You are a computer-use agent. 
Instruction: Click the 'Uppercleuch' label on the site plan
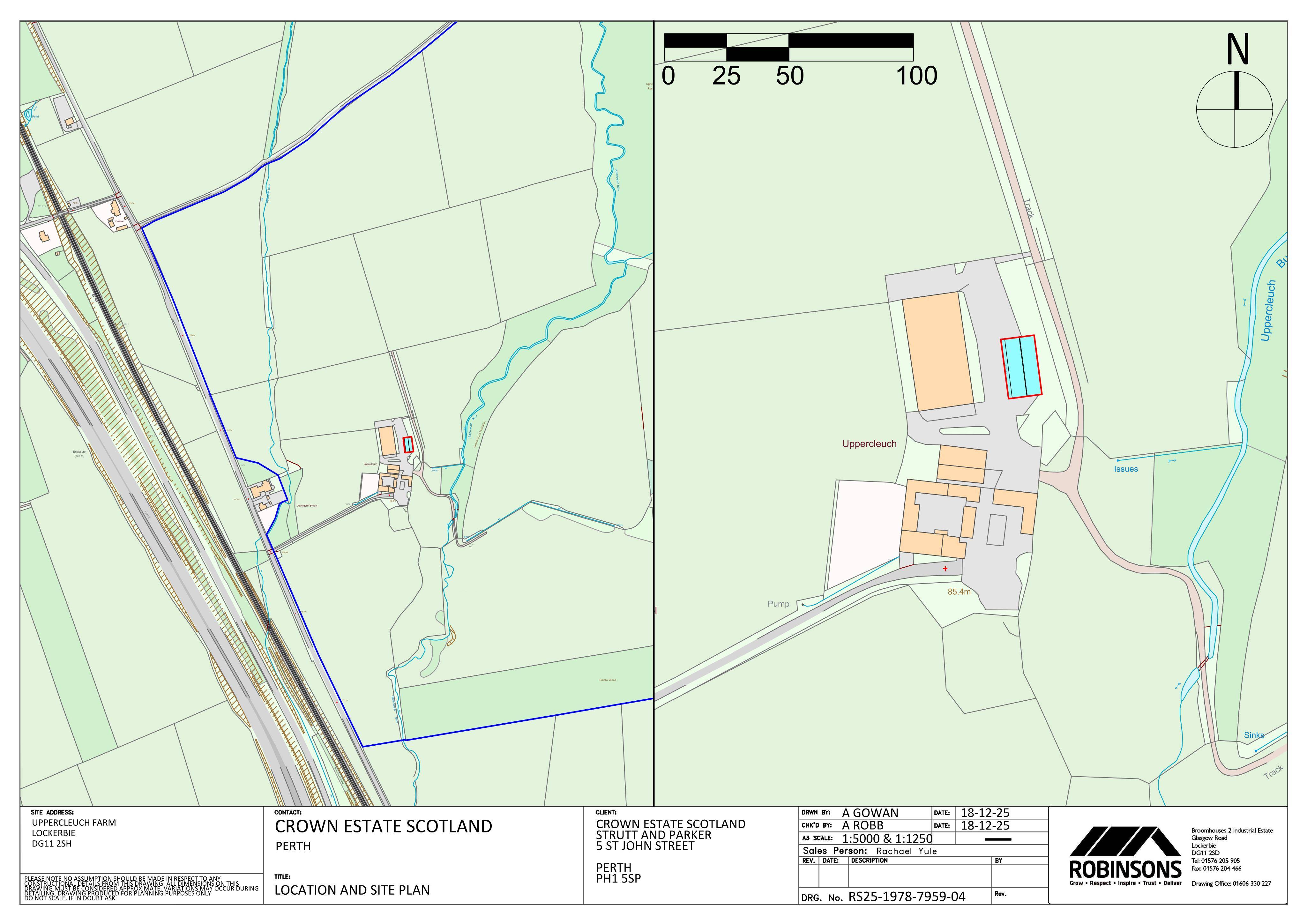click(869, 443)
